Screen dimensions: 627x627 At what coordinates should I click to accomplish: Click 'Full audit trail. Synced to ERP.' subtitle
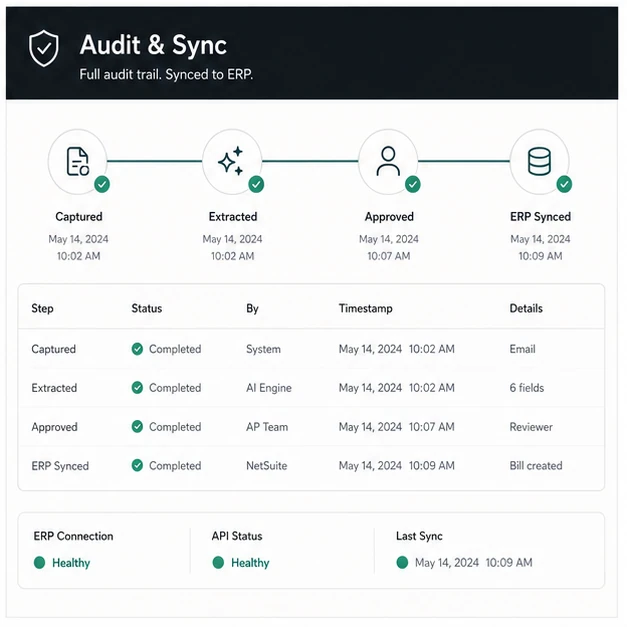166,74
